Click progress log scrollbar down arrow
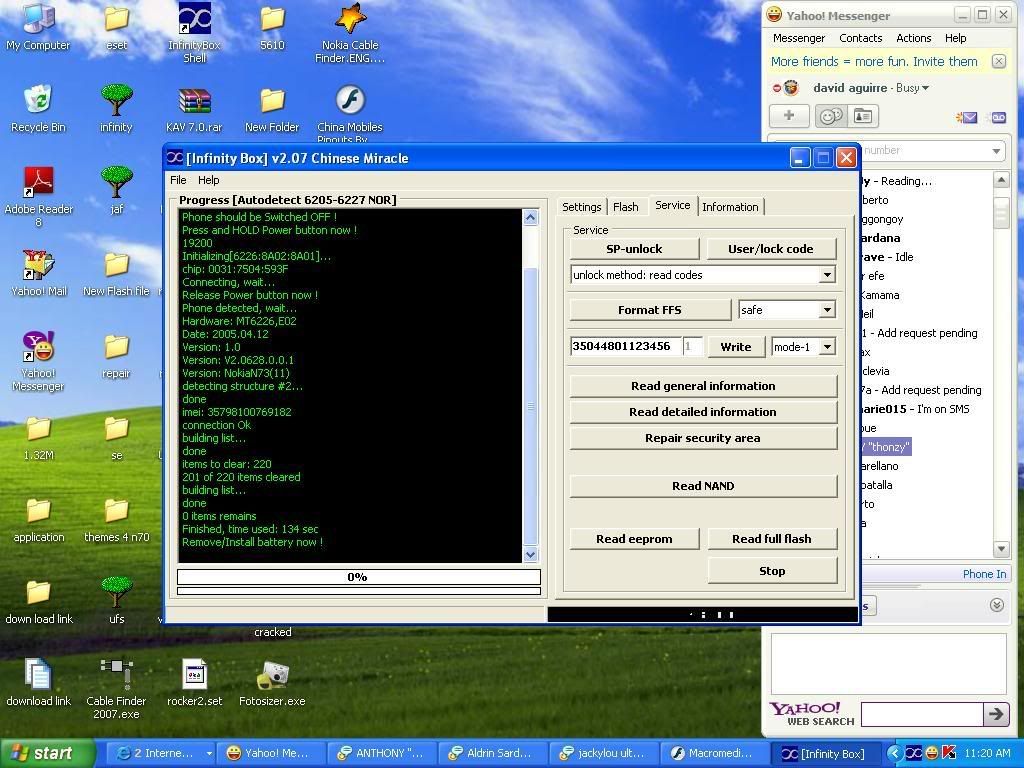This screenshot has height=768, width=1024. [x=530, y=554]
